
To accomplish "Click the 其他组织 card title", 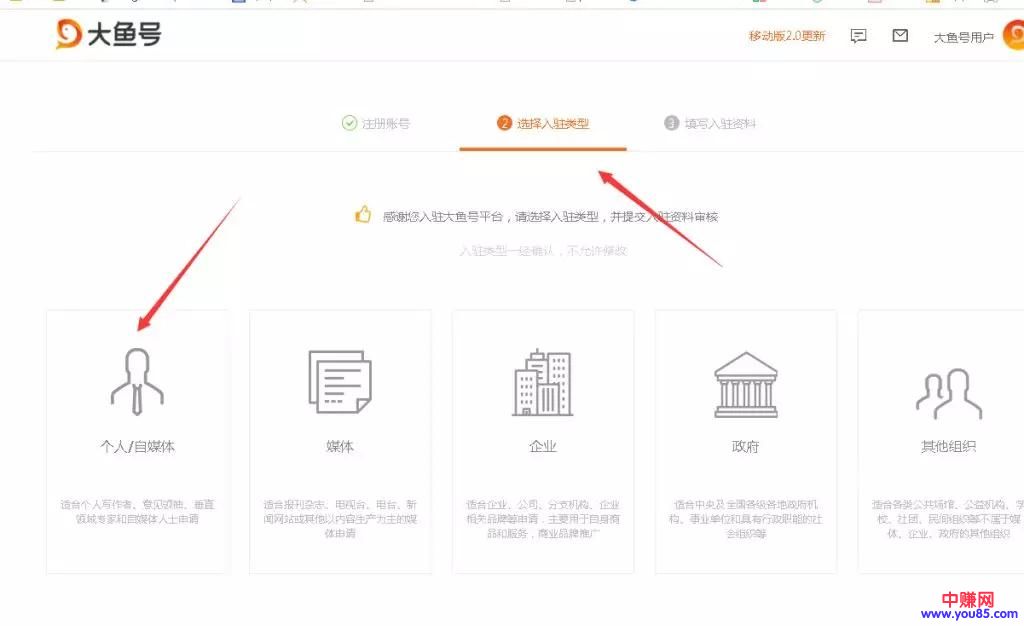I will (x=948, y=447).
